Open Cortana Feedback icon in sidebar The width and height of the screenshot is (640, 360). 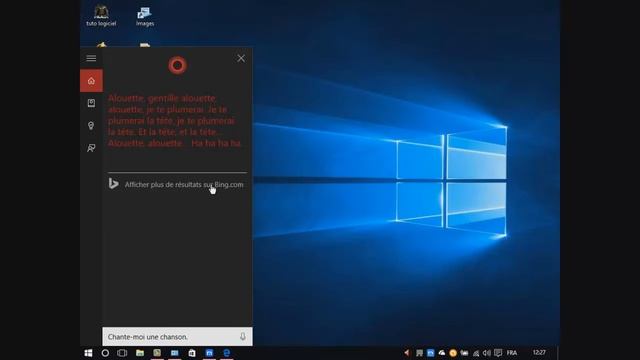point(91,148)
